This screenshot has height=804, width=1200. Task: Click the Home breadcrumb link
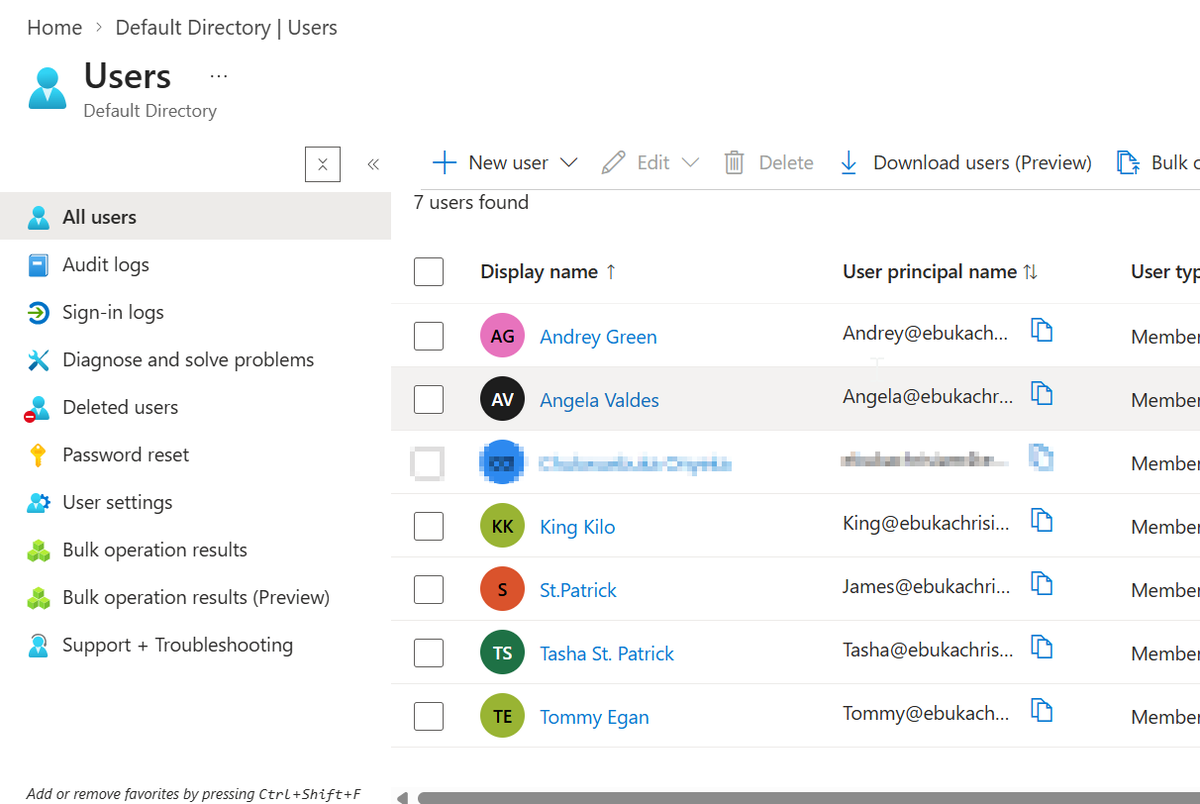coord(55,28)
